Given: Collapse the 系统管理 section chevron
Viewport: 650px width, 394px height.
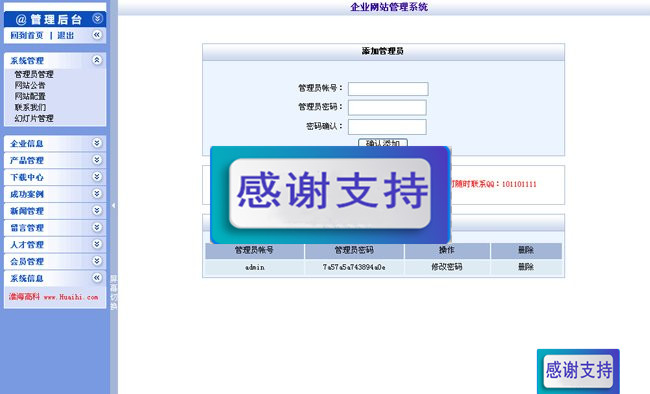Looking at the screenshot, I should [97, 60].
